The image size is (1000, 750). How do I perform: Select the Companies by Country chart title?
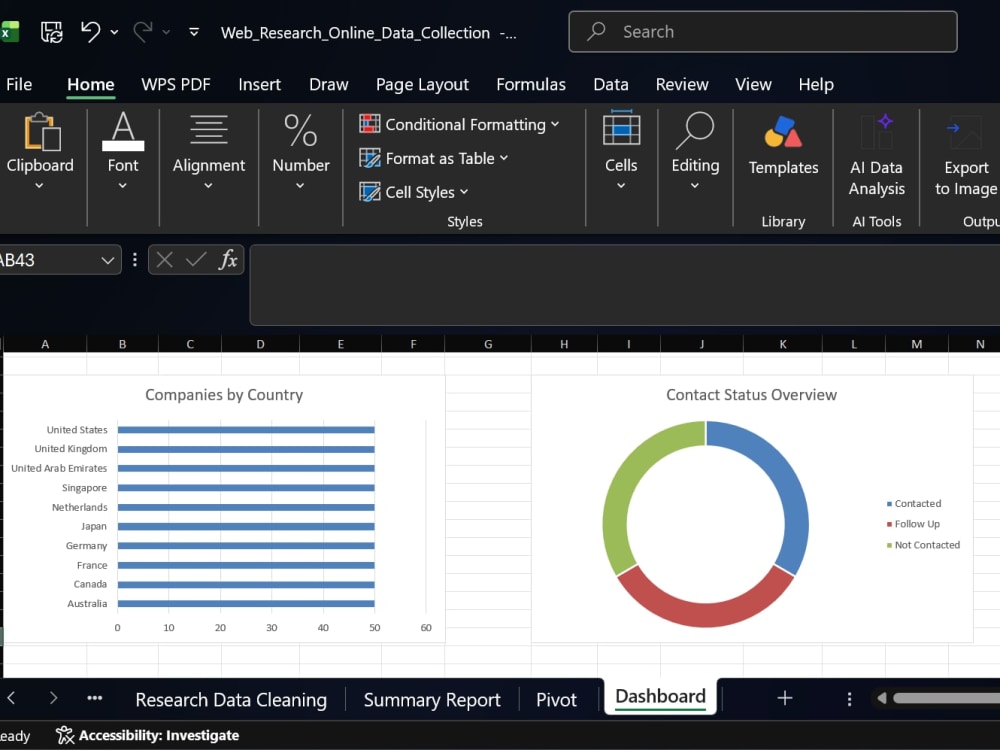click(x=224, y=395)
